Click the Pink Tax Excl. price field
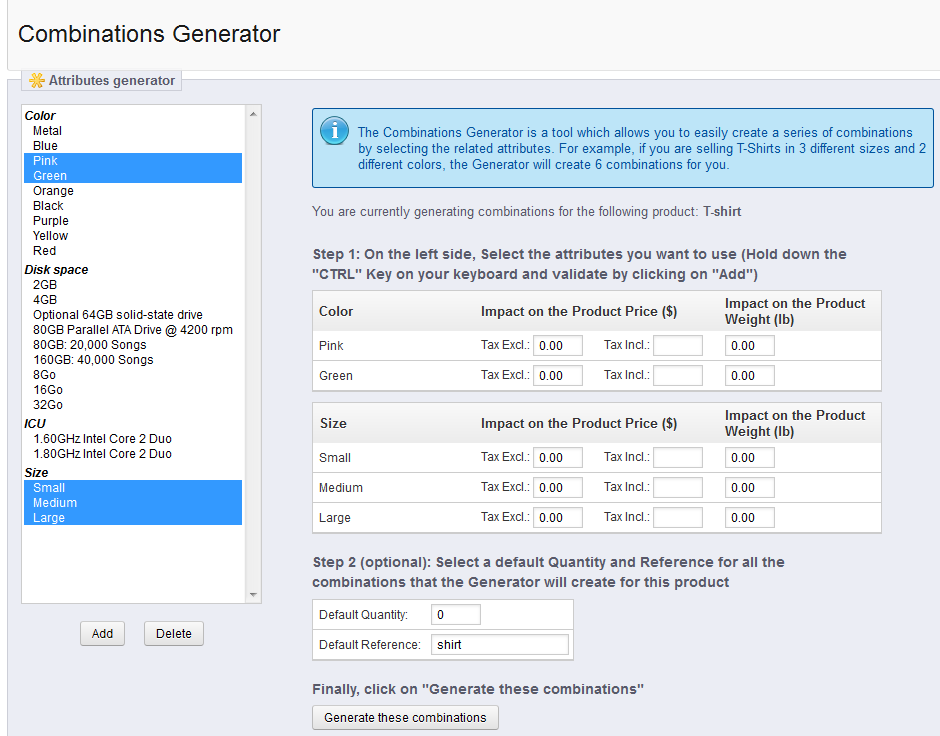The width and height of the screenshot is (940, 736). point(558,346)
